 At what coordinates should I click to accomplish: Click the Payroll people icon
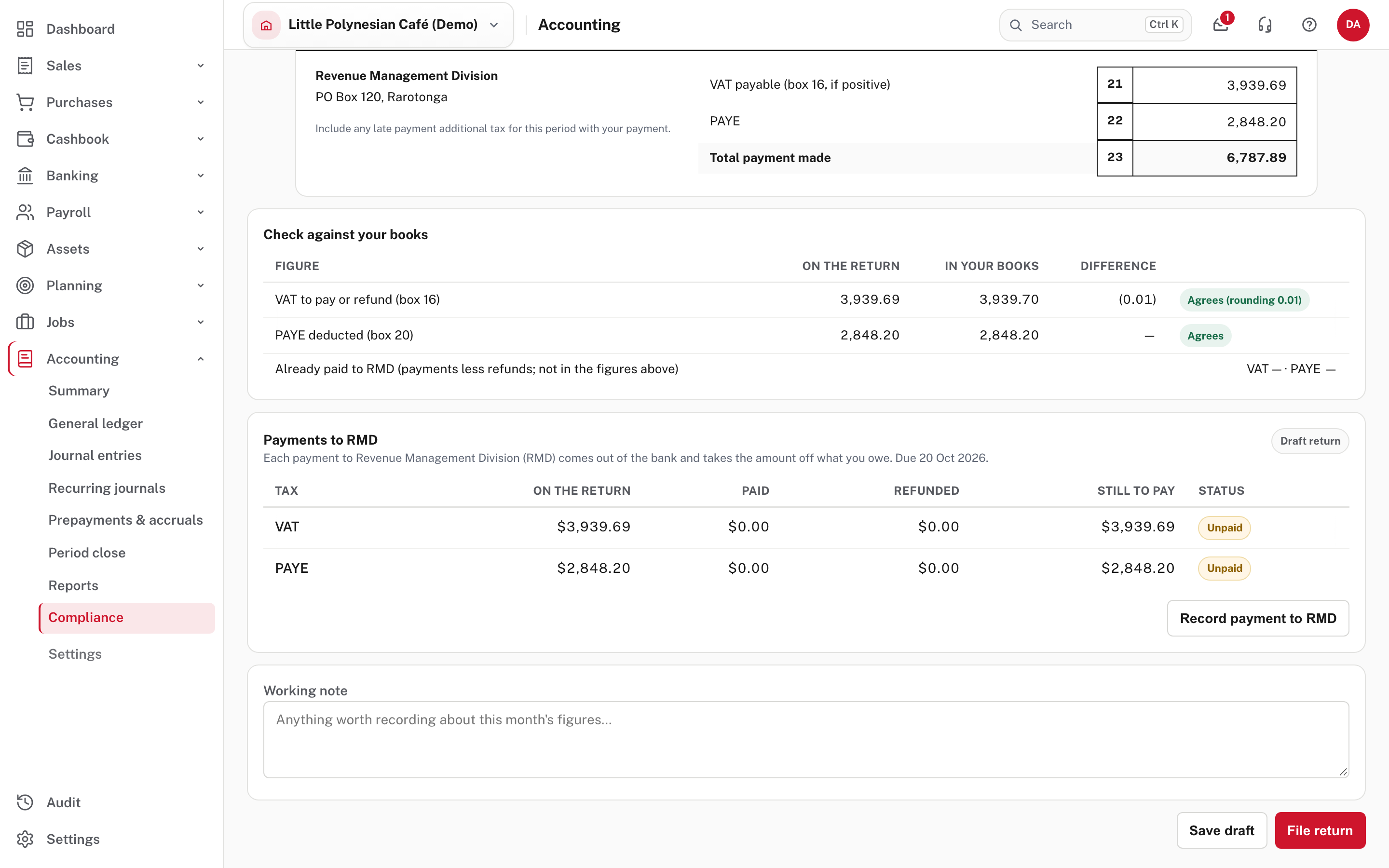tap(25, 212)
